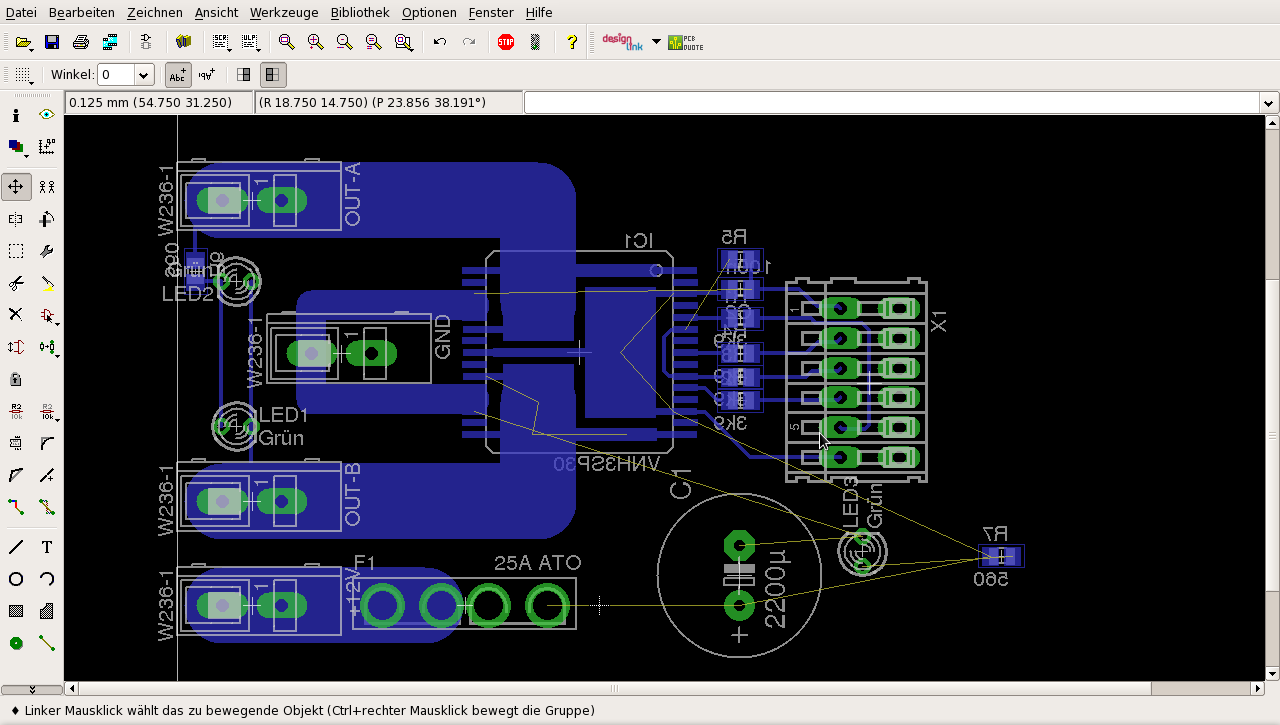1280x725 pixels.
Task: Select the Zoom-to-fit tool
Action: click(286, 42)
